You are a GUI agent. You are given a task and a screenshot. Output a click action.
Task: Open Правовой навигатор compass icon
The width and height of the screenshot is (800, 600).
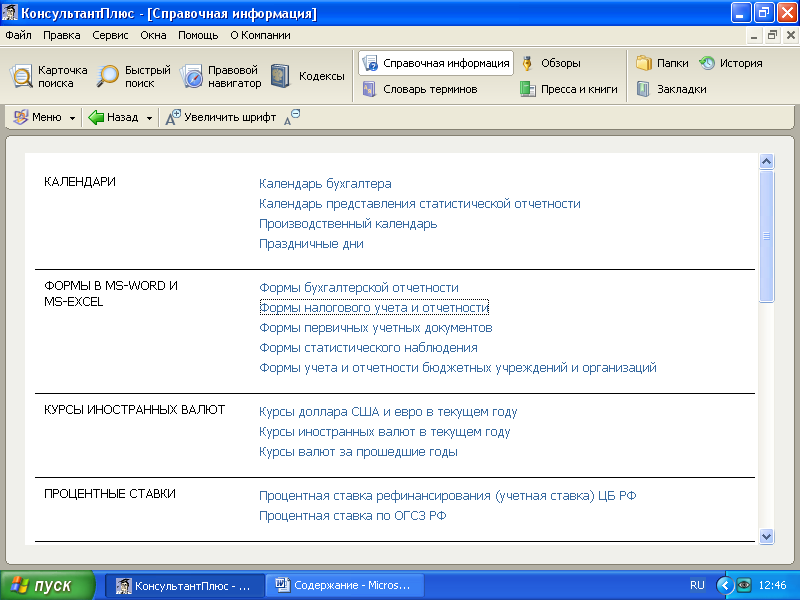[220, 77]
